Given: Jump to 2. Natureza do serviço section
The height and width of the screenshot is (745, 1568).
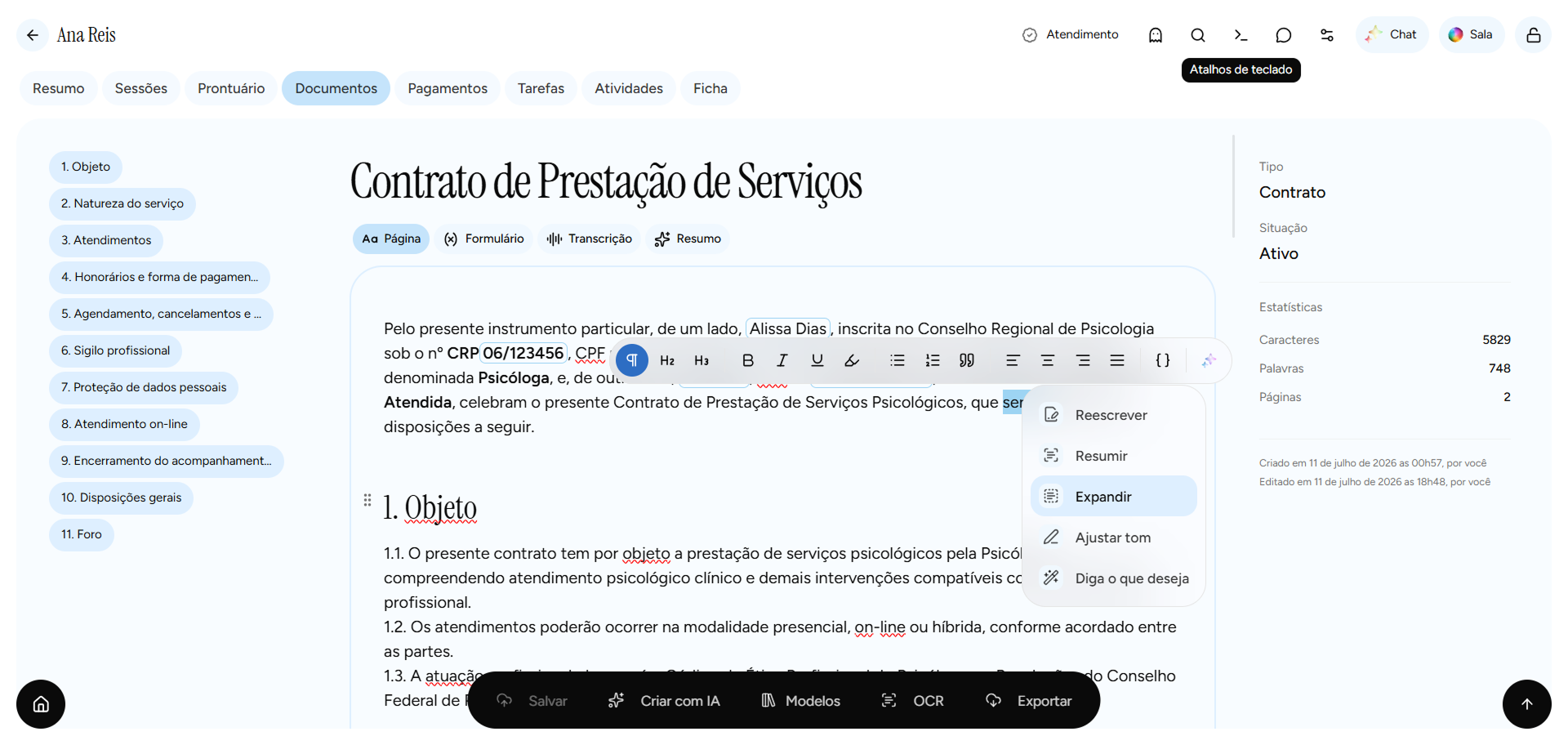Looking at the screenshot, I should (x=122, y=203).
